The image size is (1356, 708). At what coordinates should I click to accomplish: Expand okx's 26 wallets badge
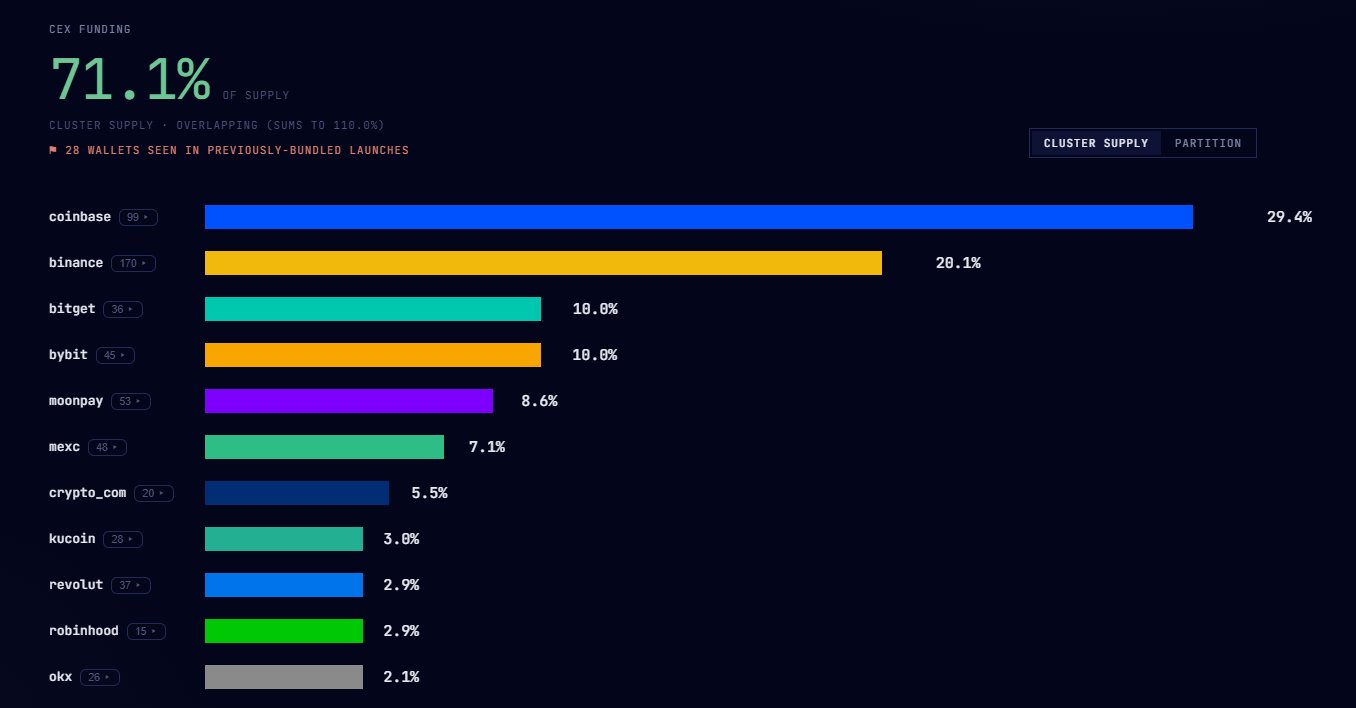coord(100,677)
